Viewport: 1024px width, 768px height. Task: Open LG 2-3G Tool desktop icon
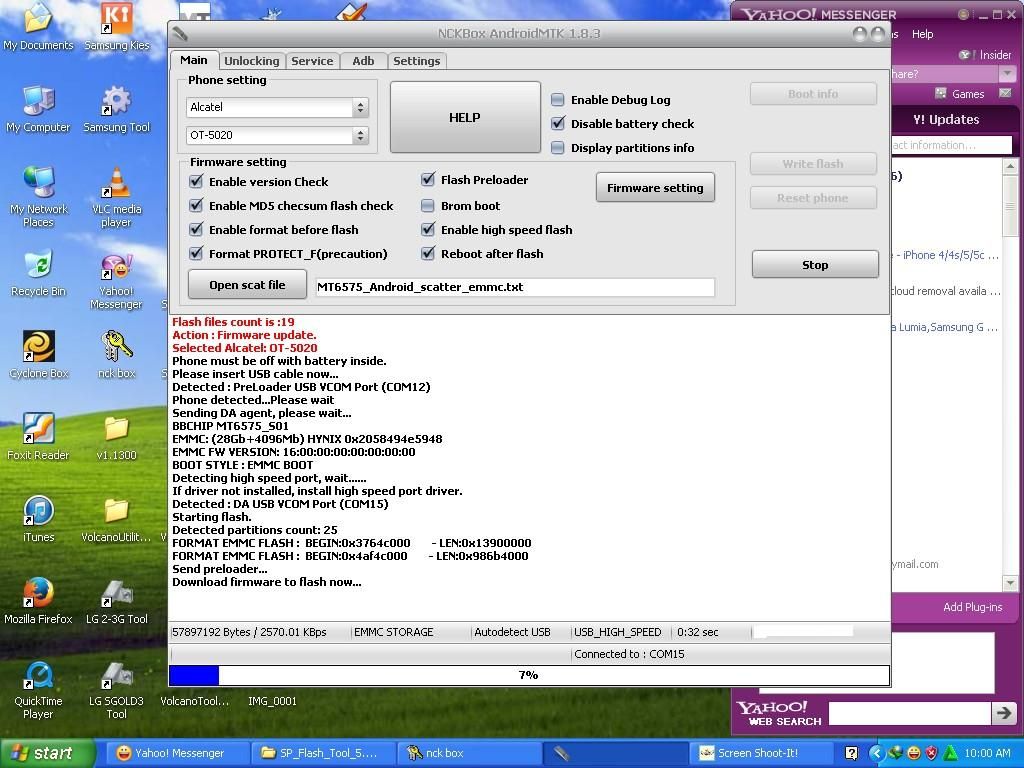[x=117, y=593]
